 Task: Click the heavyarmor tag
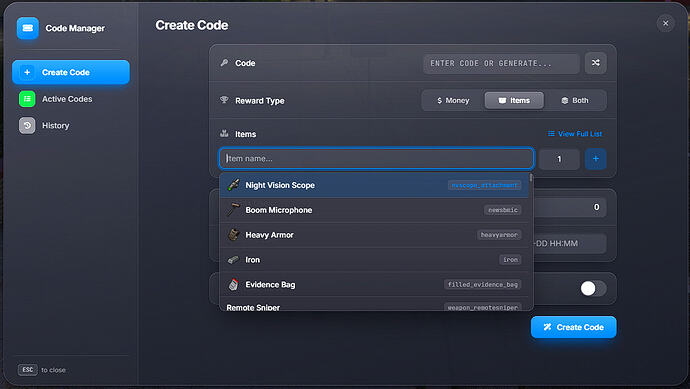pos(499,235)
